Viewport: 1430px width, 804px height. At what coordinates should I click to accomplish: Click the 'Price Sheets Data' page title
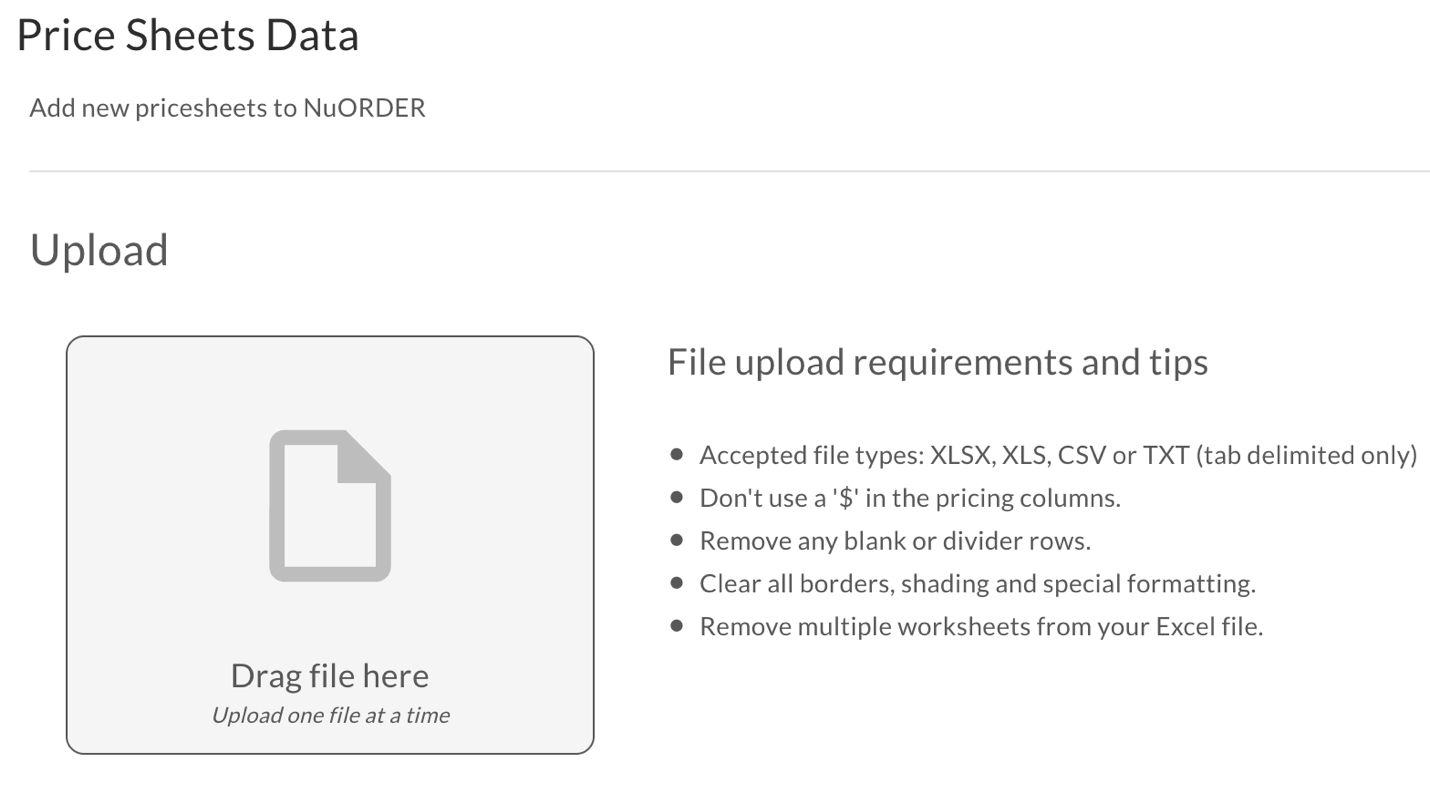click(x=188, y=36)
